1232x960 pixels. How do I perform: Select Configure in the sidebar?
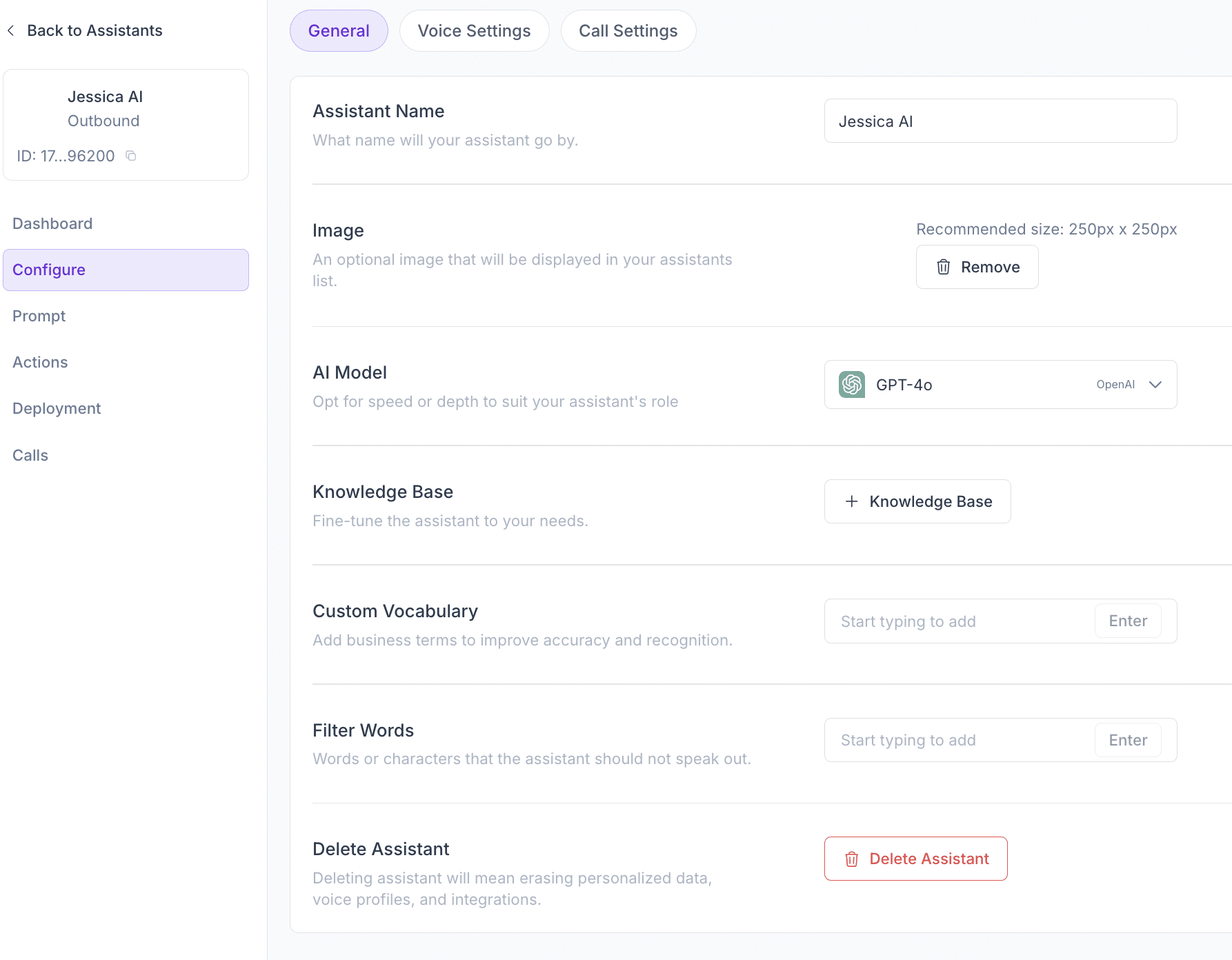click(126, 270)
